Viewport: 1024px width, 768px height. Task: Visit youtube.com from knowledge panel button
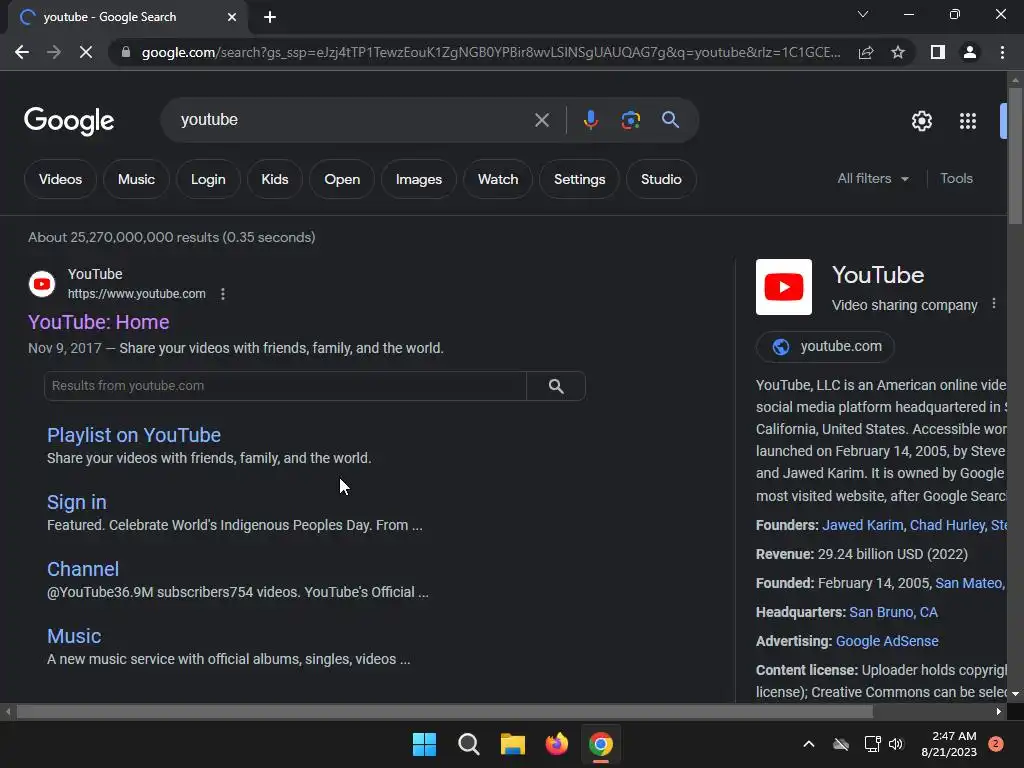click(x=825, y=346)
